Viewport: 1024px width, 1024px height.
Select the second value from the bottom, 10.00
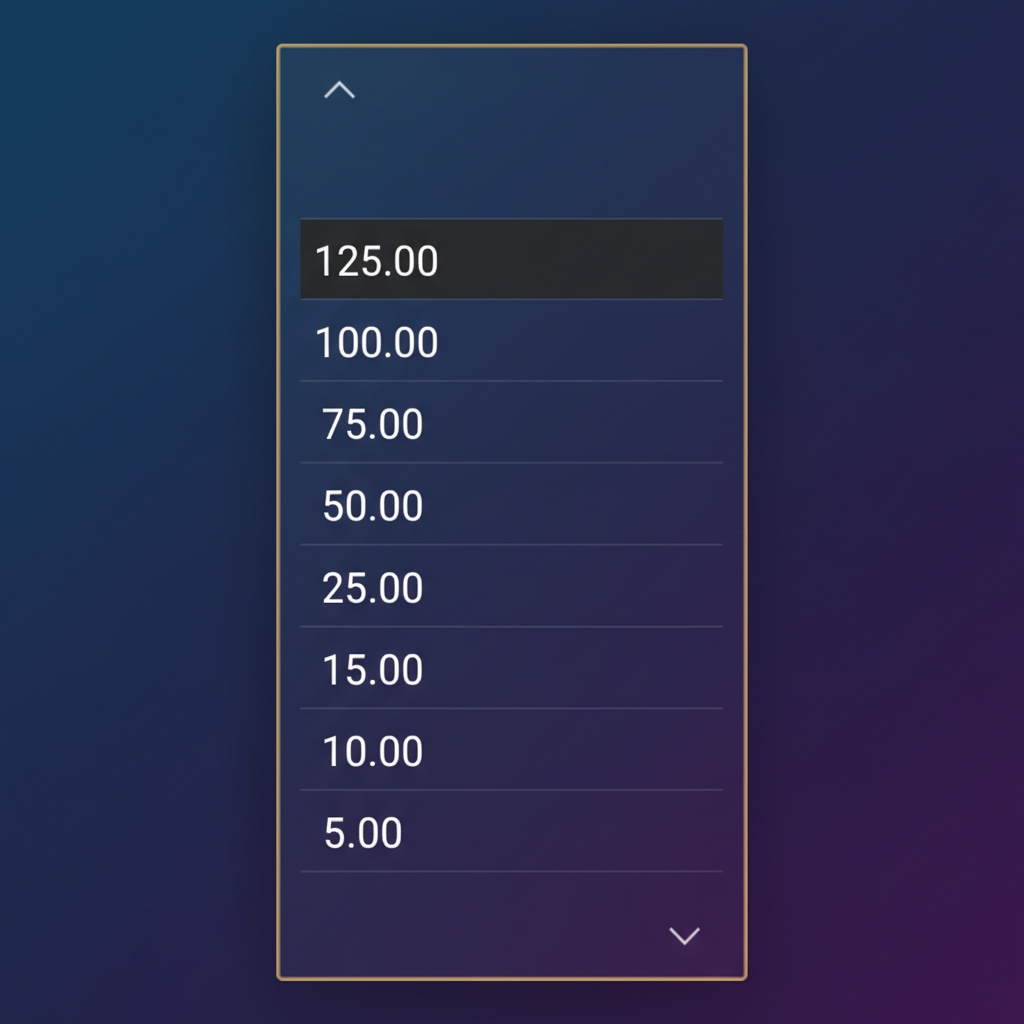click(511, 751)
